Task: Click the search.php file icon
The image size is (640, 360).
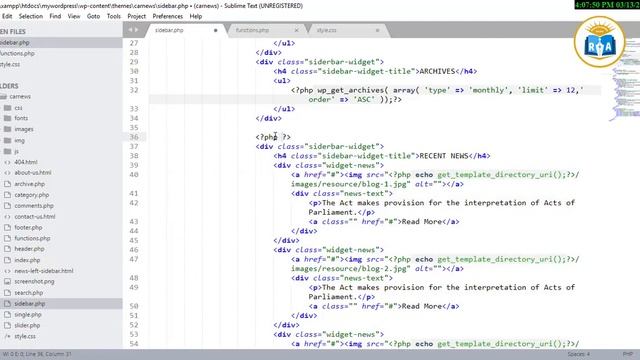Action: pyautogui.click(x=7, y=293)
